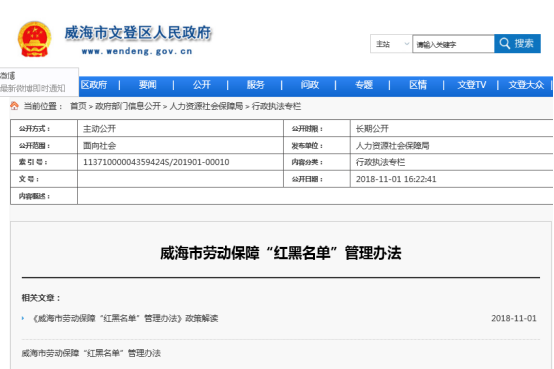This screenshot has height=369, width=554.
Task: Go to the 公开 navigation tab
Action: (x=202, y=85)
